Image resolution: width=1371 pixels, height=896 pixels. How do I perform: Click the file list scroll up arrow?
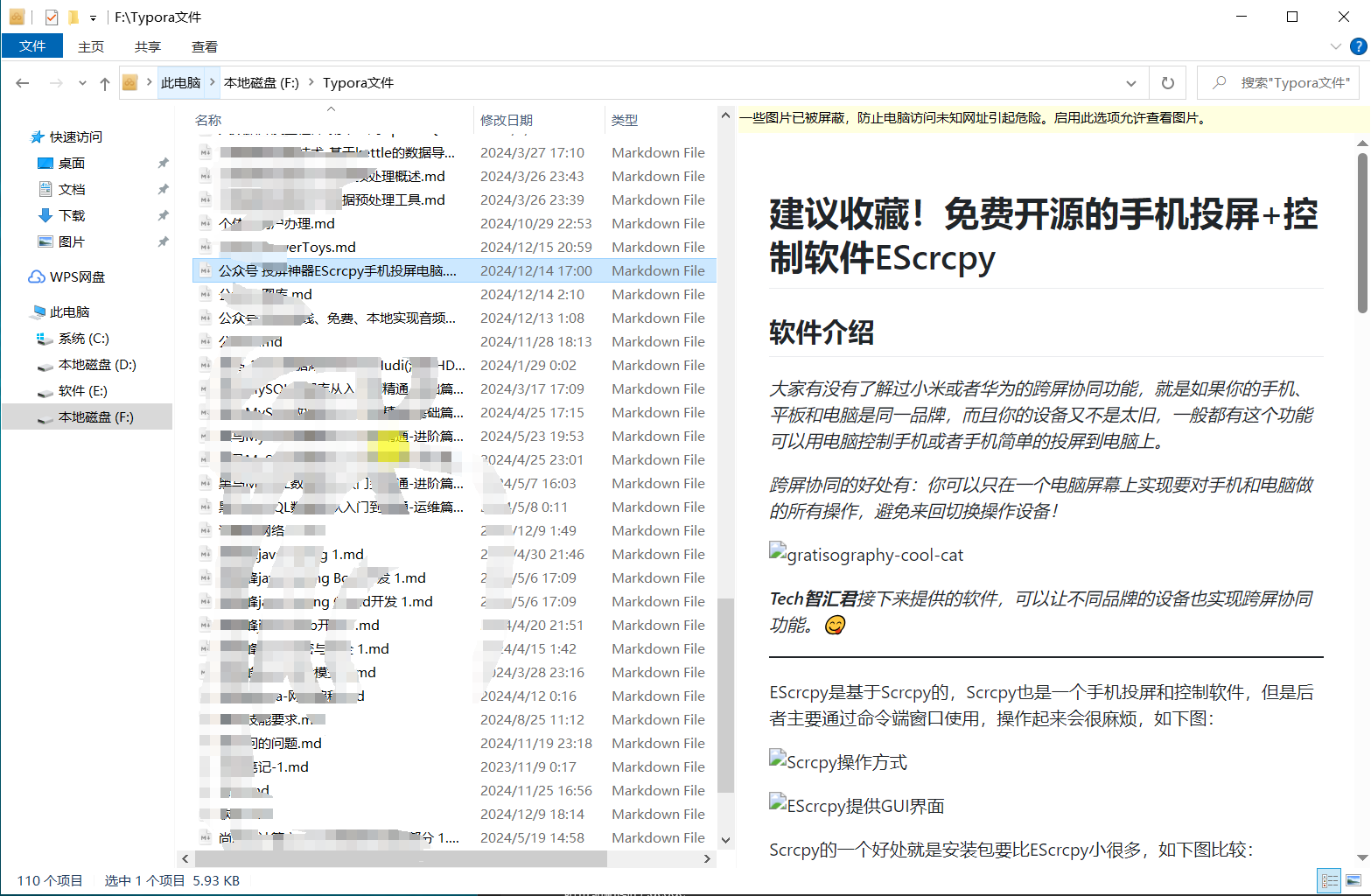[725, 115]
